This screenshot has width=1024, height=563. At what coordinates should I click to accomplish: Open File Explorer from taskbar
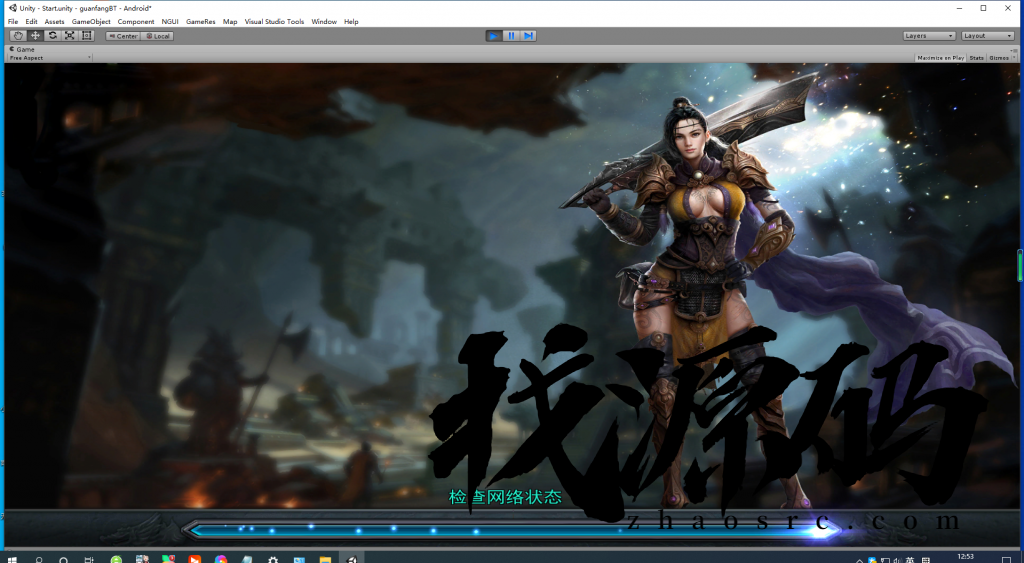click(x=325, y=560)
